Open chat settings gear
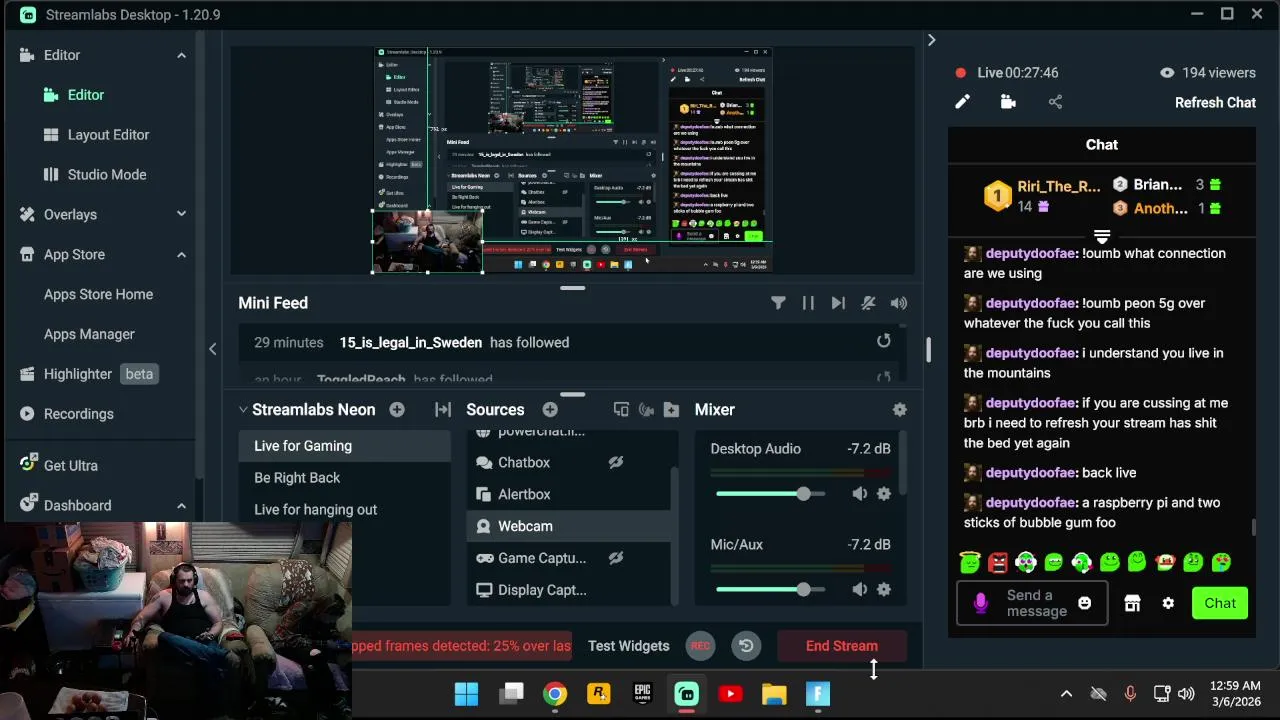Viewport: 1280px width, 720px height. click(1168, 603)
